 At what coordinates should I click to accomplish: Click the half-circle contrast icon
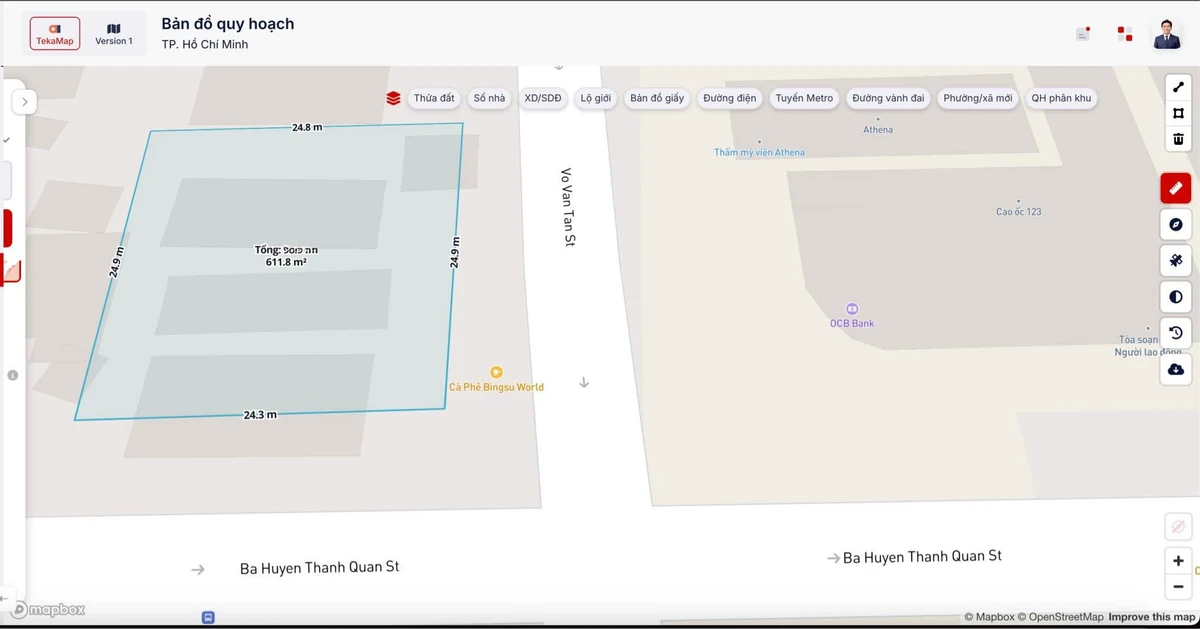click(x=1176, y=297)
